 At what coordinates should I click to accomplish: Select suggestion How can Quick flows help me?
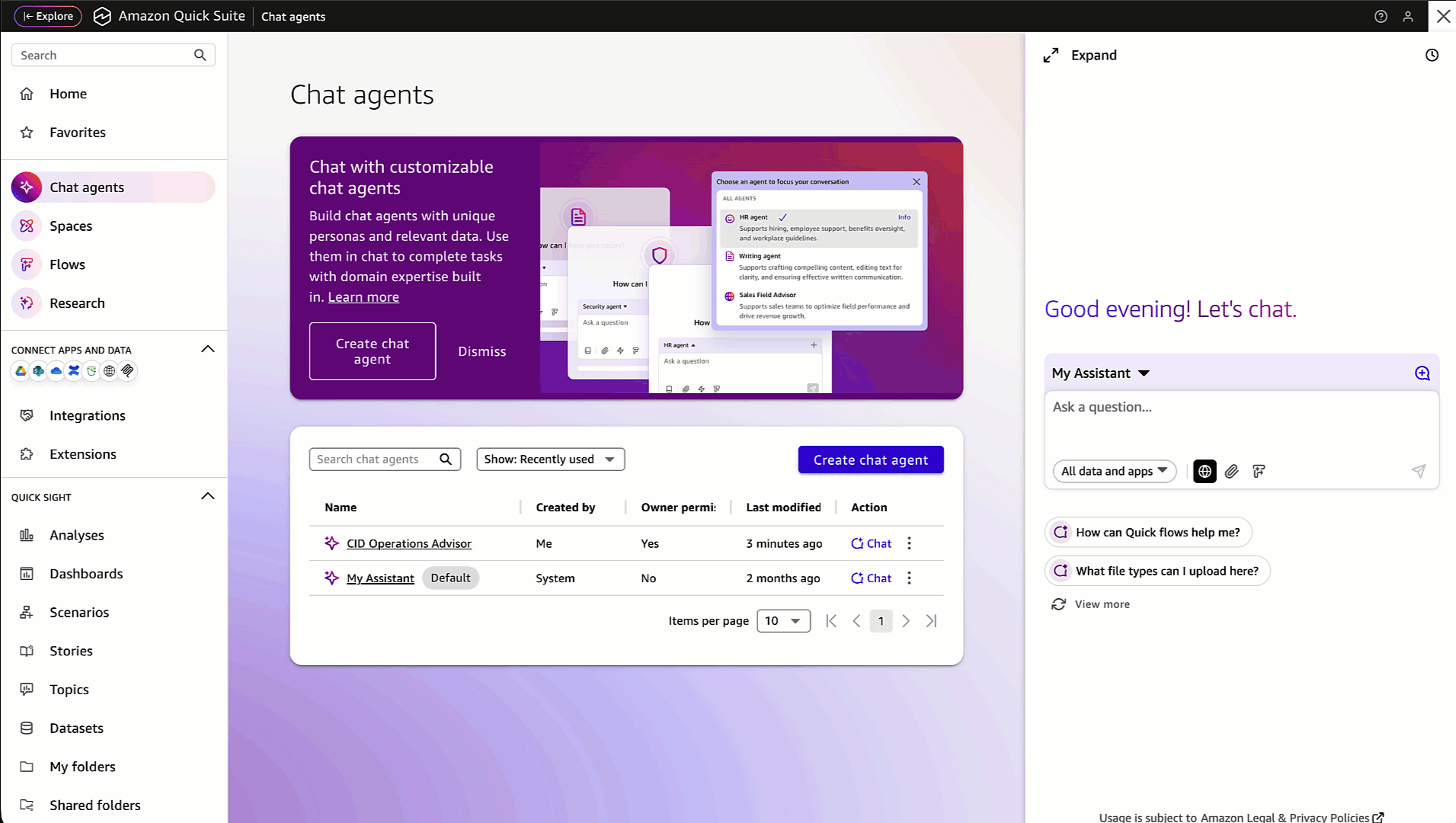coord(1148,533)
